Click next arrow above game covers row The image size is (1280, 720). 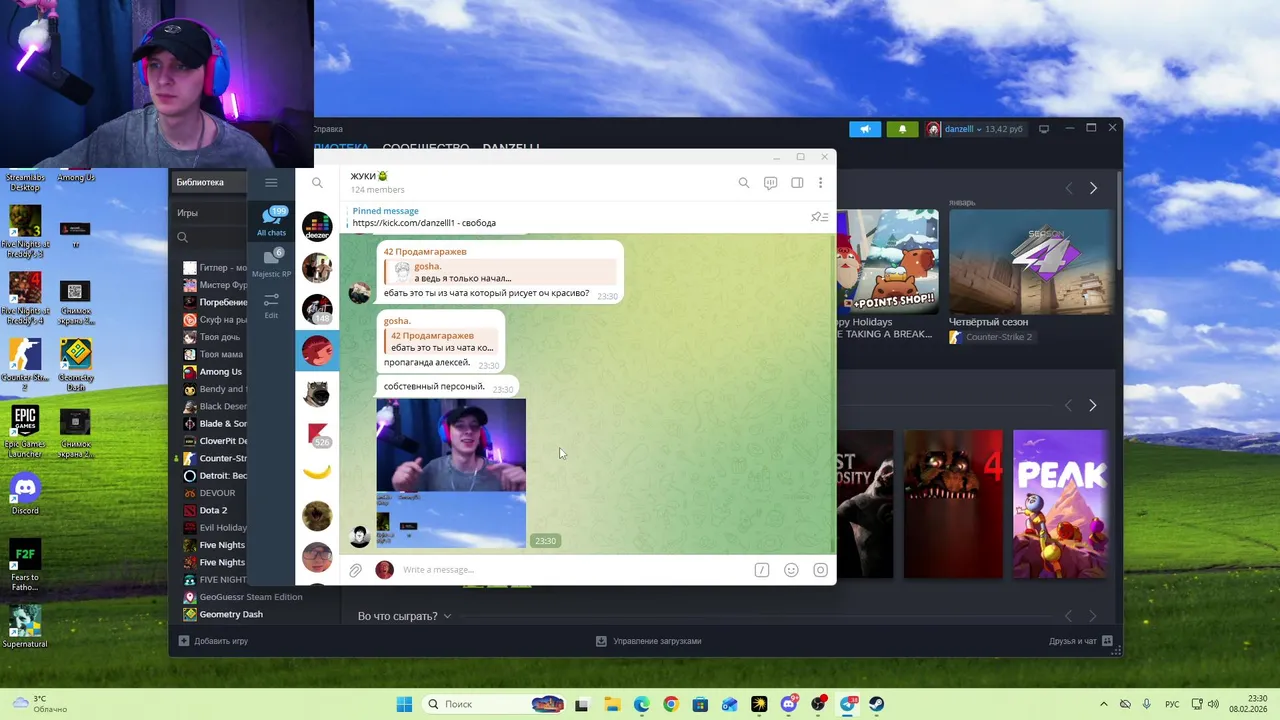[x=1092, y=405]
